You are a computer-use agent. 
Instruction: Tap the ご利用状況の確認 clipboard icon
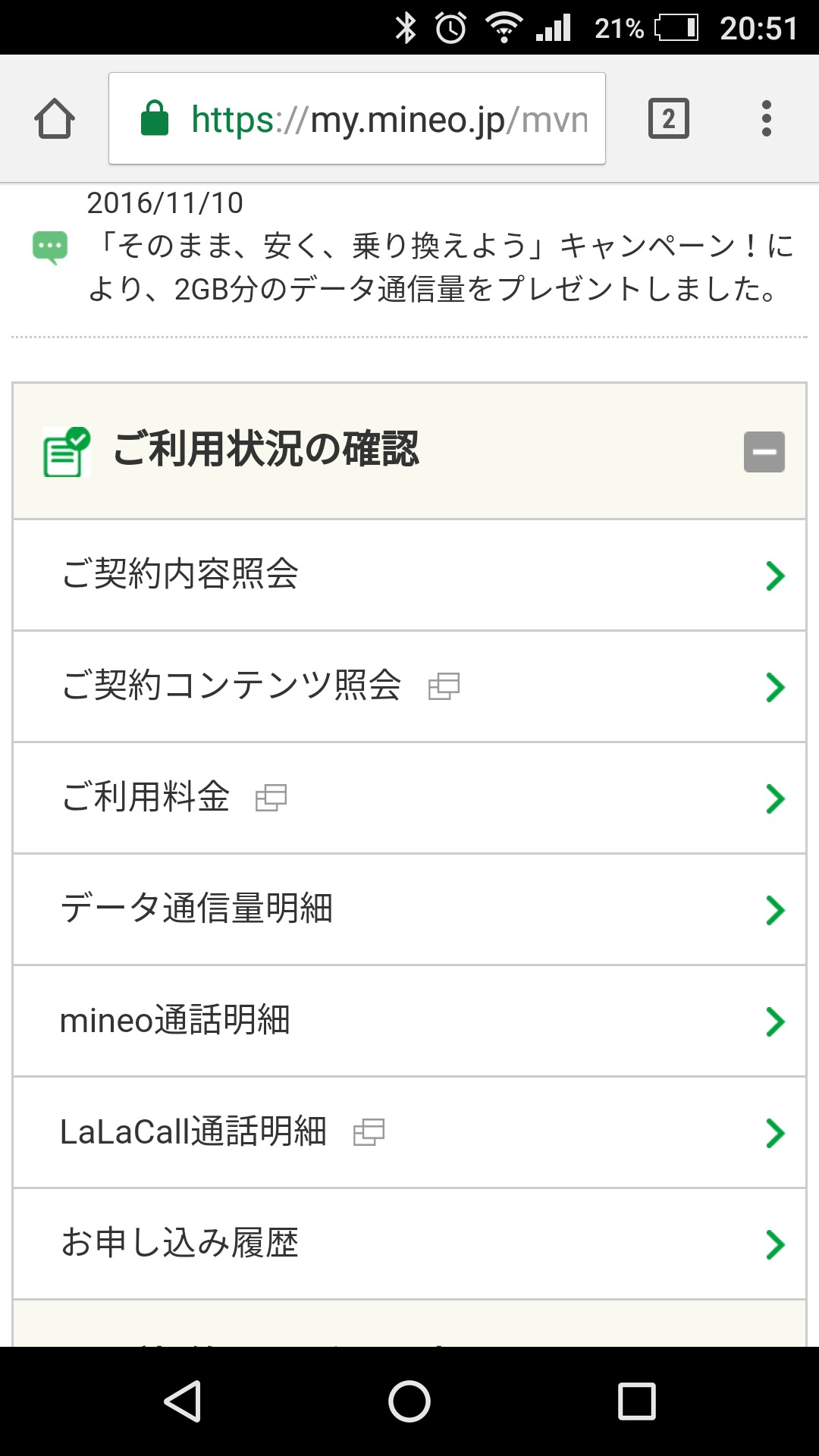click(67, 451)
